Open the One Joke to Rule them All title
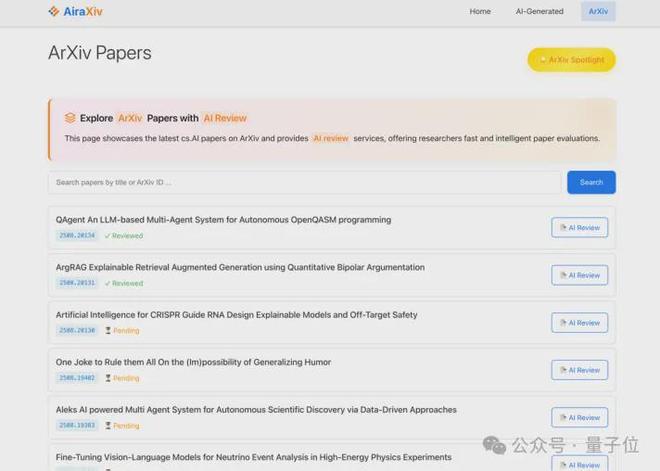The image size is (660, 471). click(x=193, y=362)
